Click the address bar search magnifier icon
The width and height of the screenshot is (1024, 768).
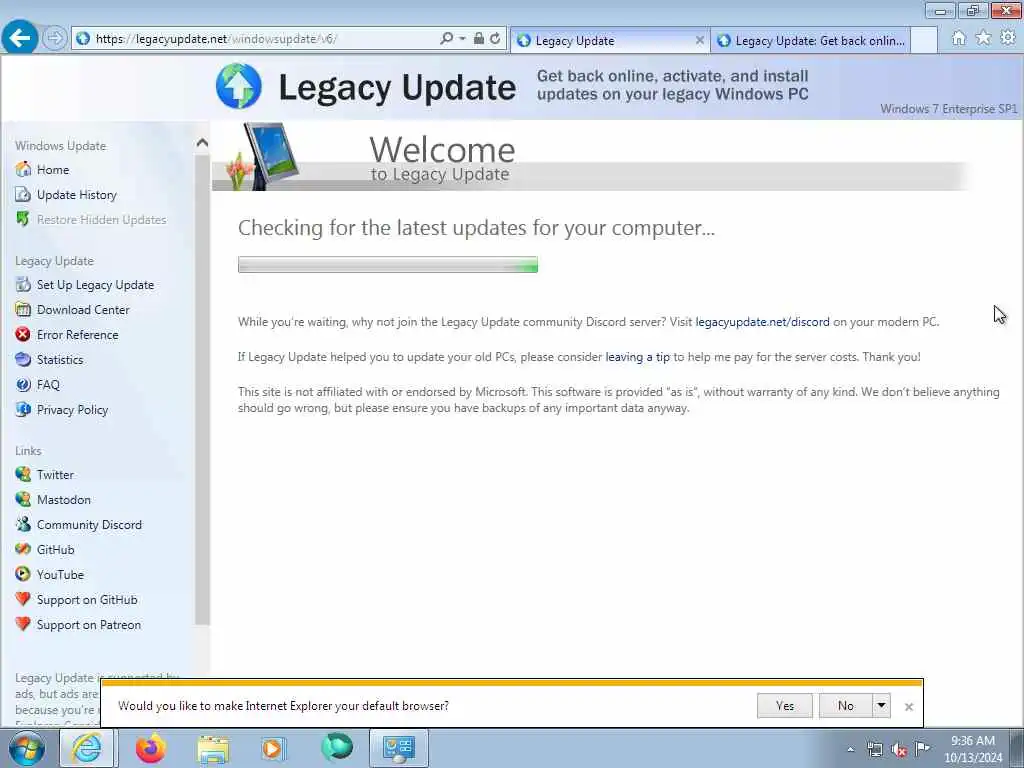(x=446, y=39)
